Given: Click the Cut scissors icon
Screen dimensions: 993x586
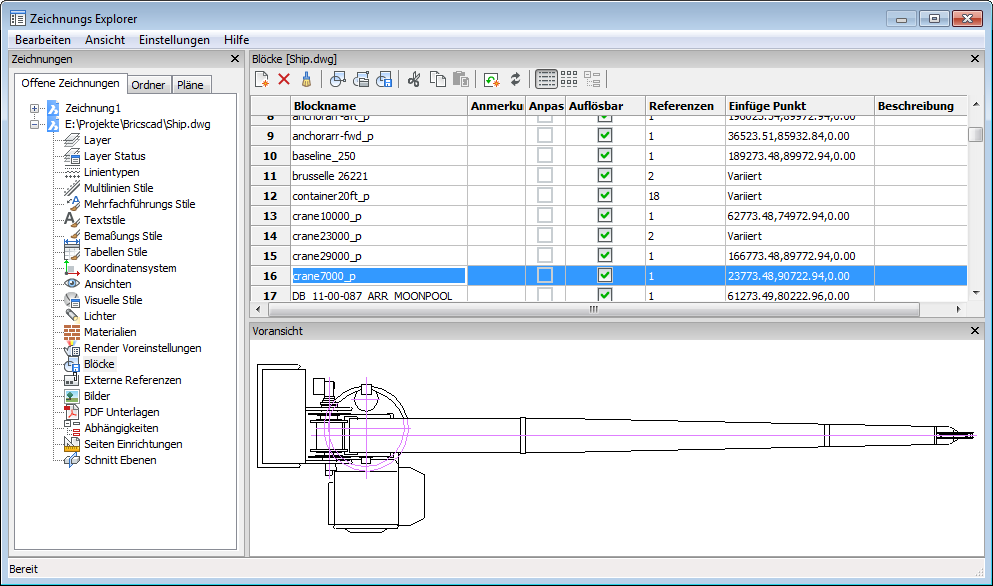Looking at the screenshot, I should [x=414, y=79].
